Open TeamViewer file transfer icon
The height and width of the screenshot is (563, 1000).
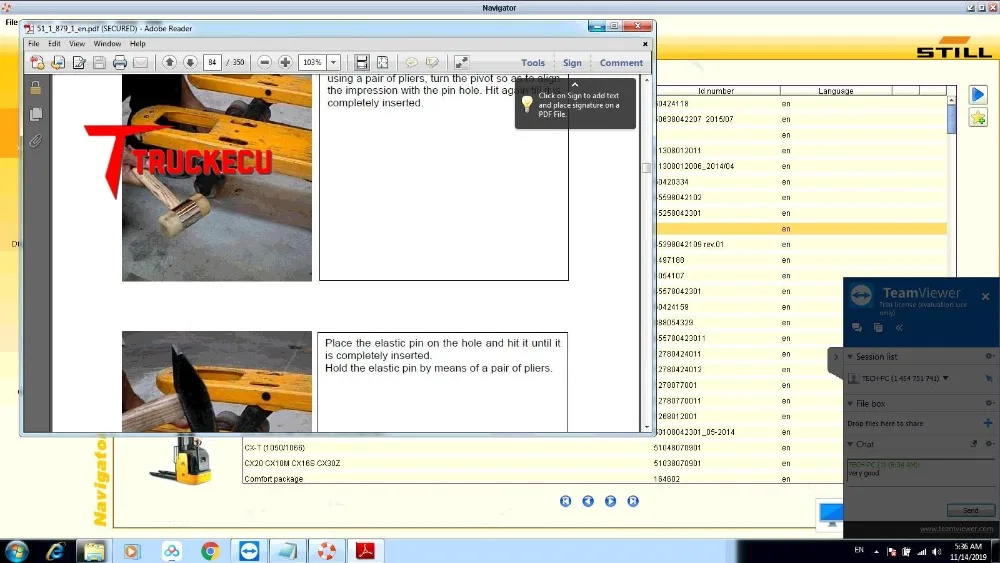878,327
